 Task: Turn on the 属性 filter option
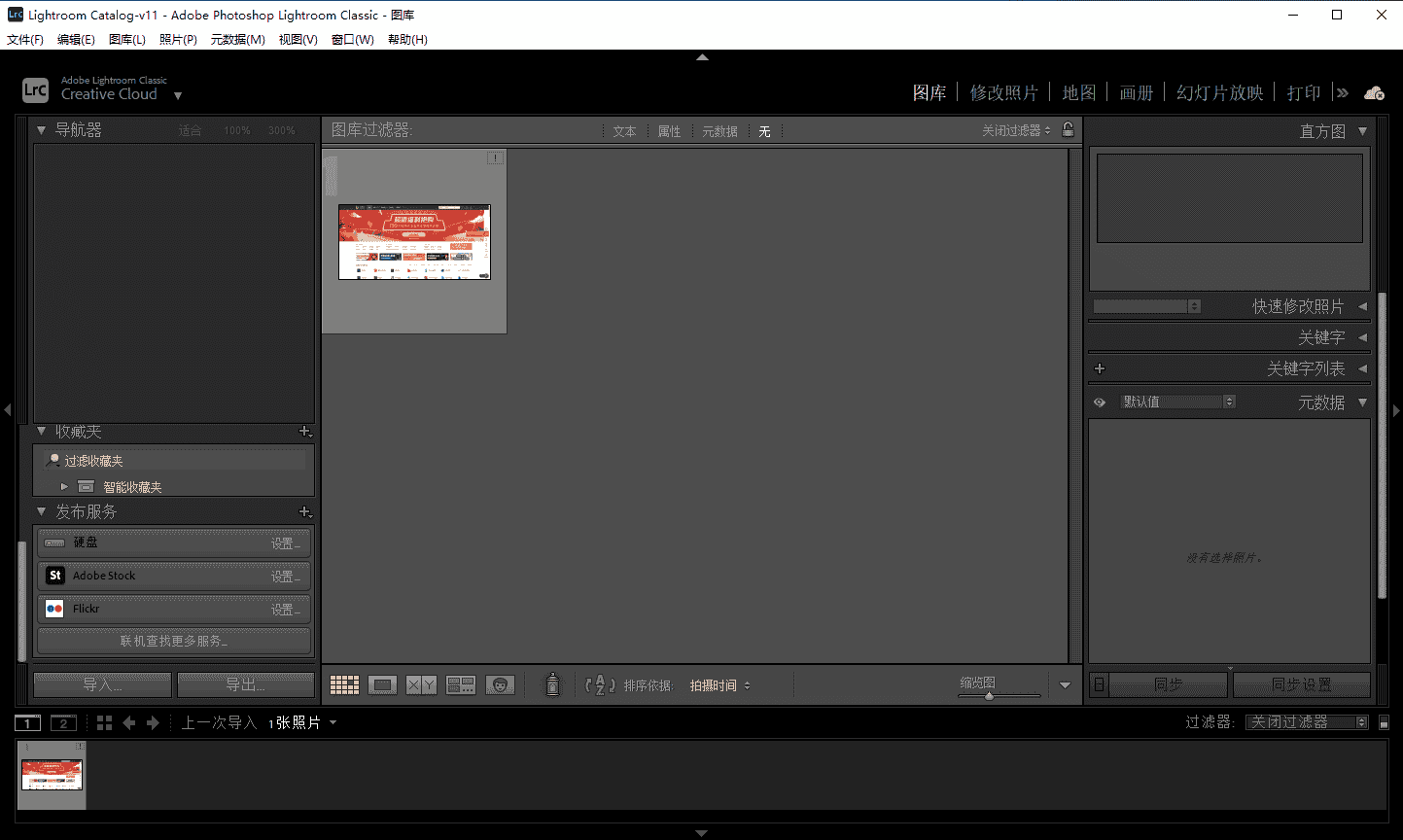pyautogui.click(x=669, y=130)
